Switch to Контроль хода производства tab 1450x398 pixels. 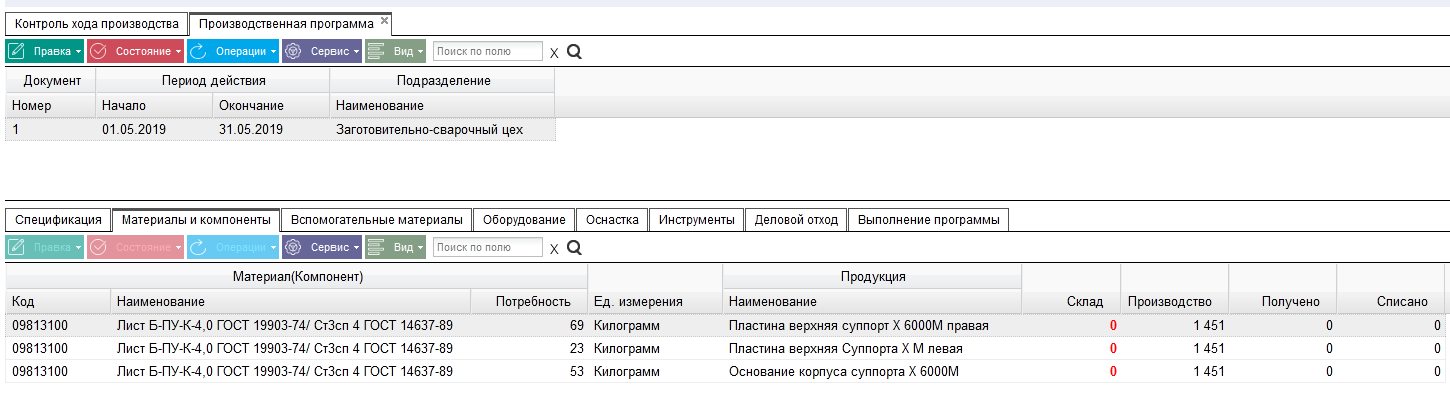click(x=96, y=23)
